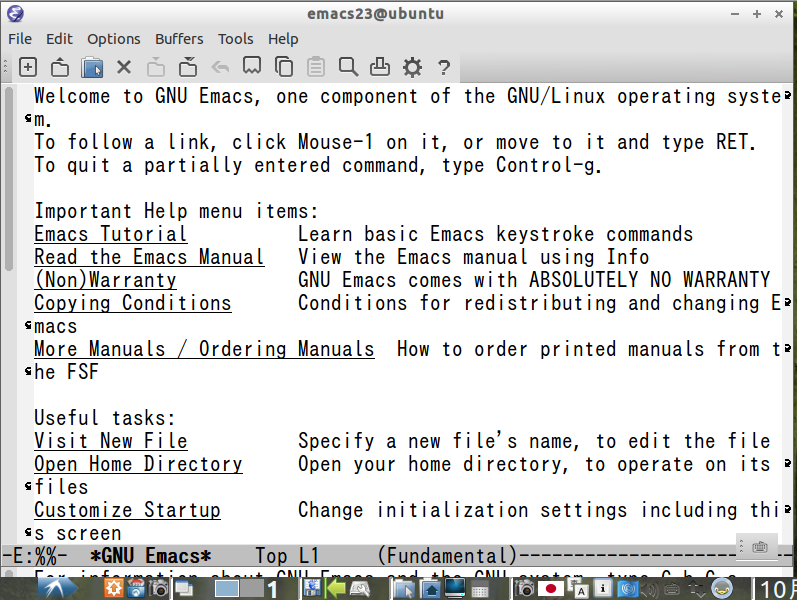Image resolution: width=797 pixels, height=600 pixels.
Task: Click the vertical scrollbar thumb
Action: 9,179
